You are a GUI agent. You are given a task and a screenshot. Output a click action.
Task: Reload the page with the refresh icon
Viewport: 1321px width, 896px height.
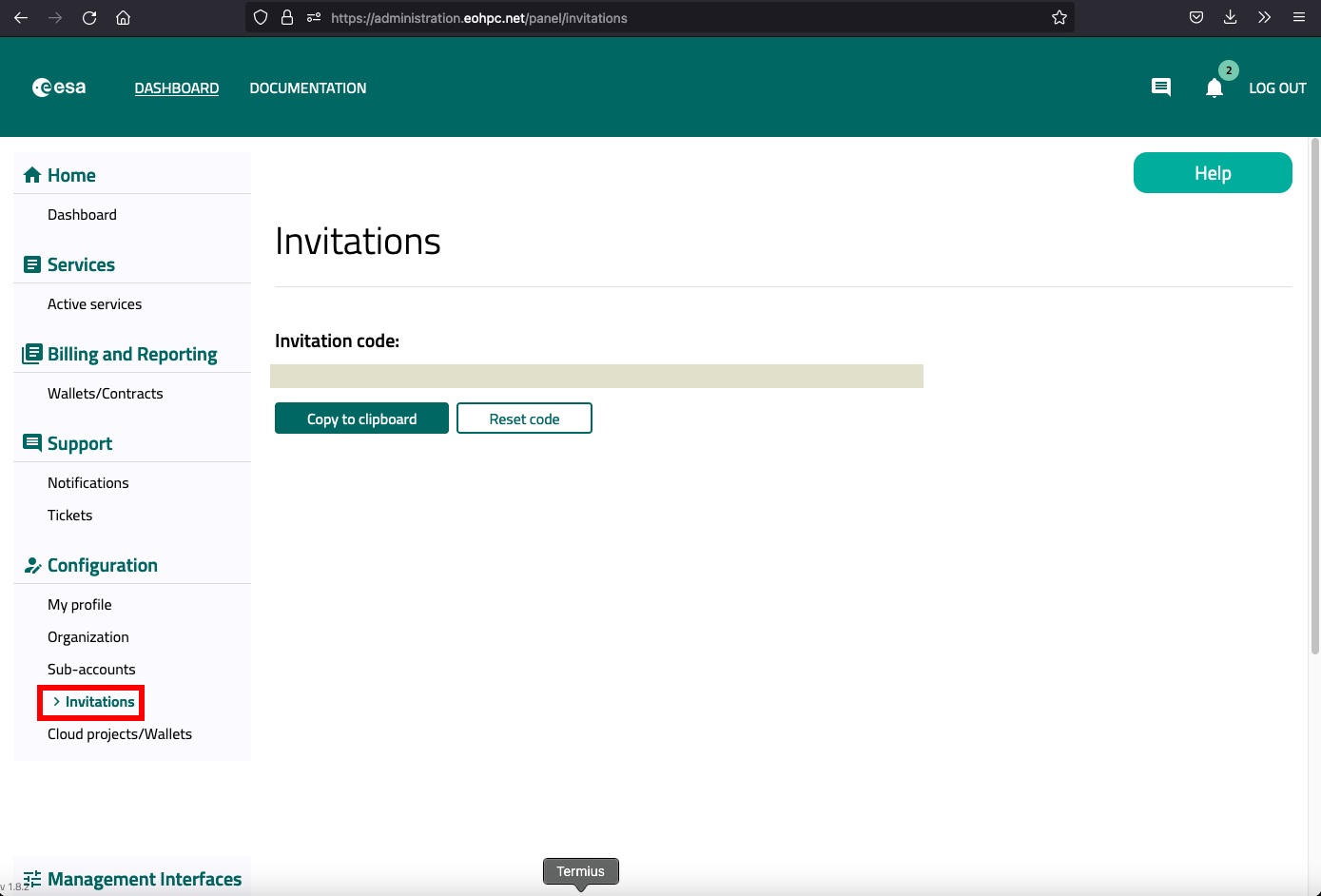[x=89, y=18]
